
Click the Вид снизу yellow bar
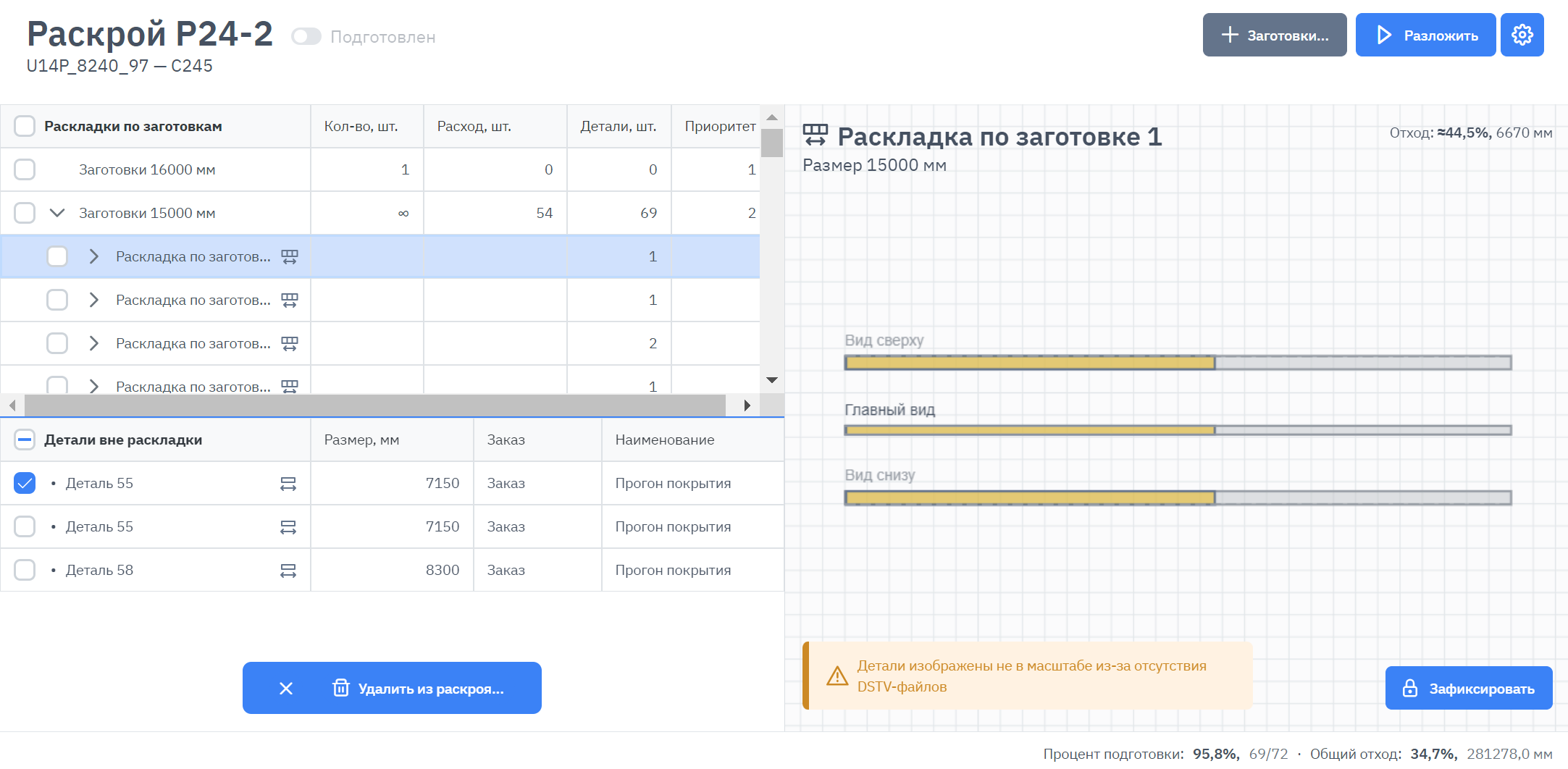pos(1030,497)
